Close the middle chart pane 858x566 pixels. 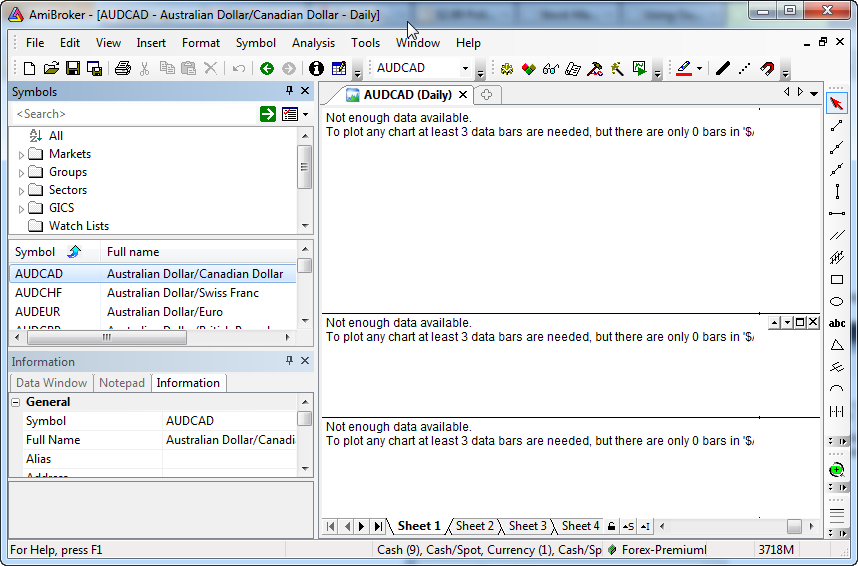tap(813, 322)
